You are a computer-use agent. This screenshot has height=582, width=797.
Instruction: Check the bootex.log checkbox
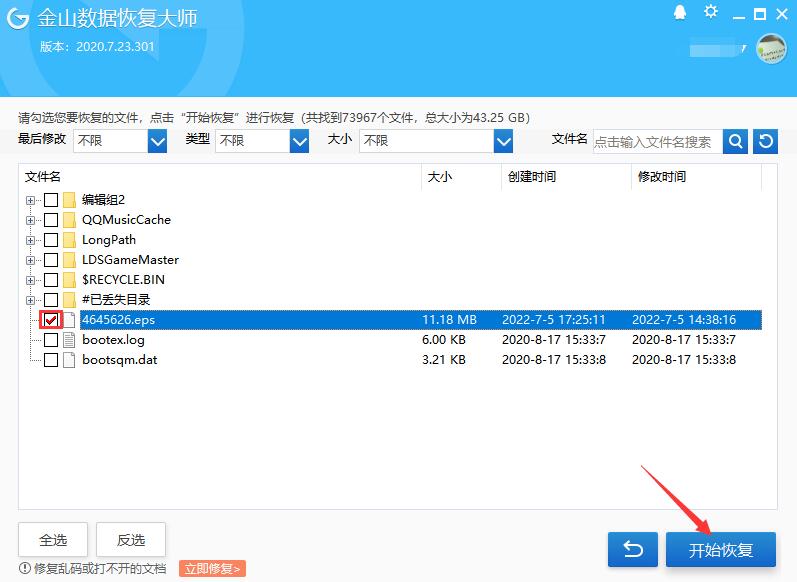click(51, 340)
